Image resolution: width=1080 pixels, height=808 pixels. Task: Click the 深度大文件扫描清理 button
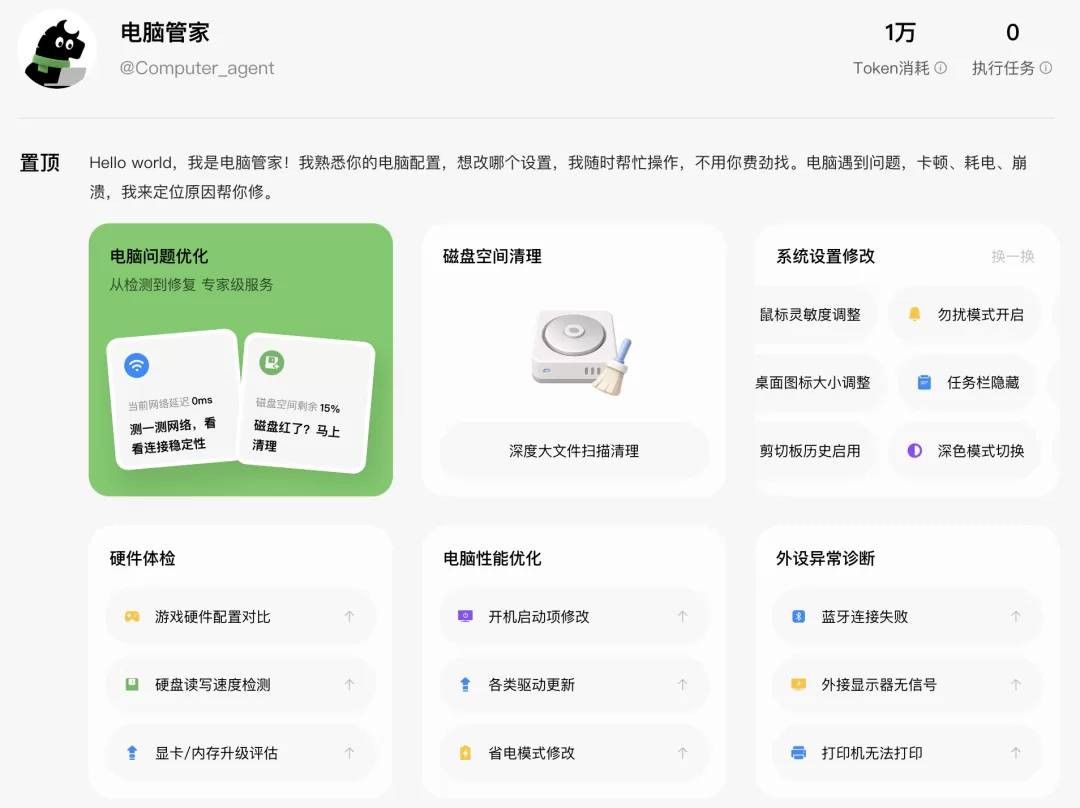(x=574, y=451)
